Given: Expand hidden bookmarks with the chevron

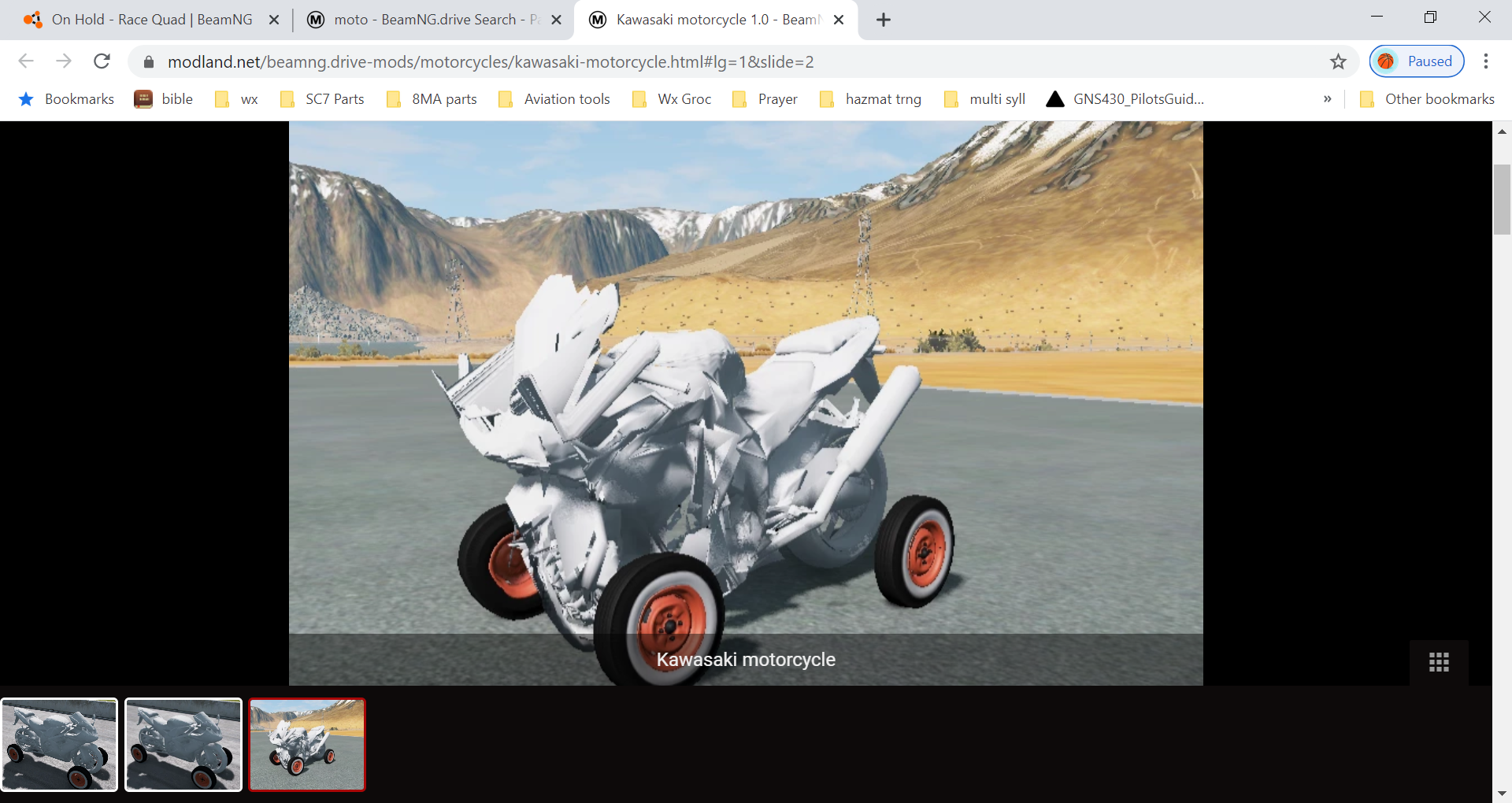Looking at the screenshot, I should tap(1328, 99).
